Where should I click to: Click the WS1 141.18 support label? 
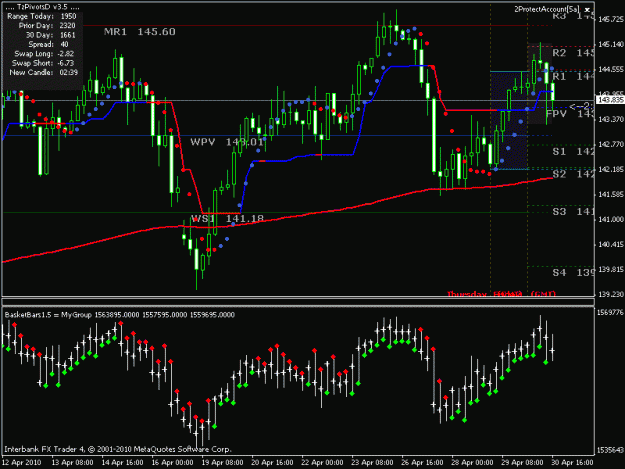point(227,218)
